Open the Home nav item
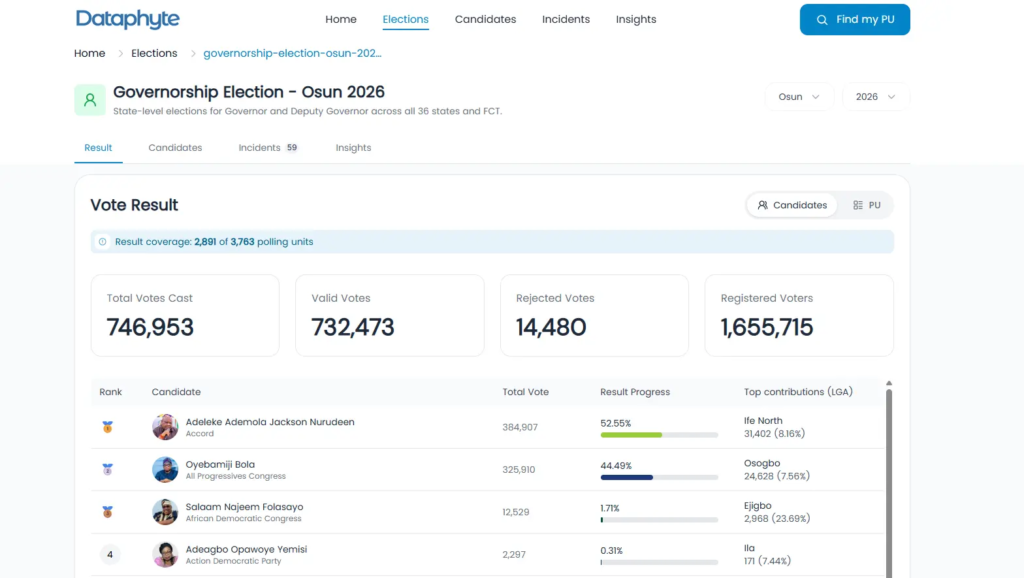 coord(341,20)
